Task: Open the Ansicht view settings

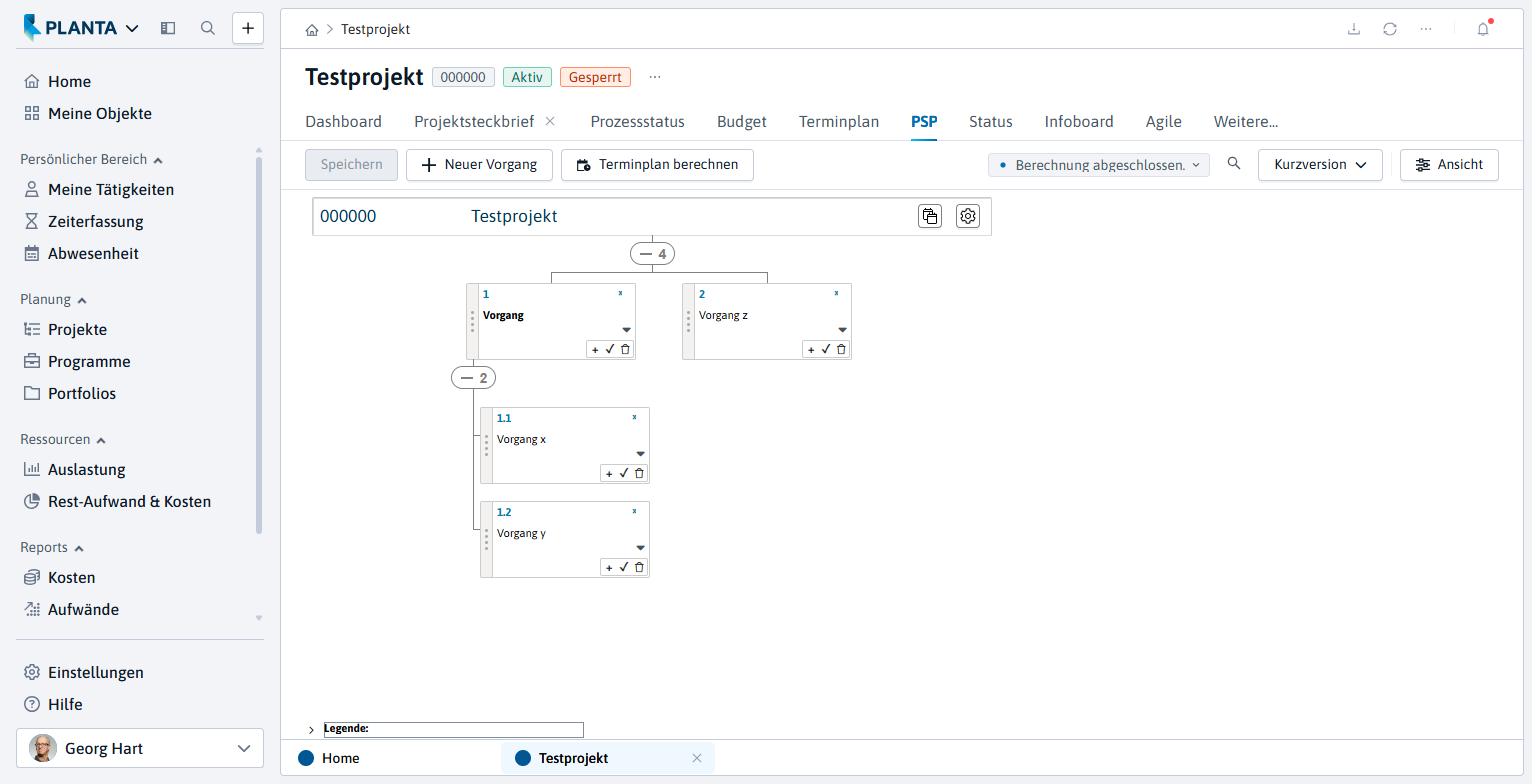Action: tap(1449, 165)
